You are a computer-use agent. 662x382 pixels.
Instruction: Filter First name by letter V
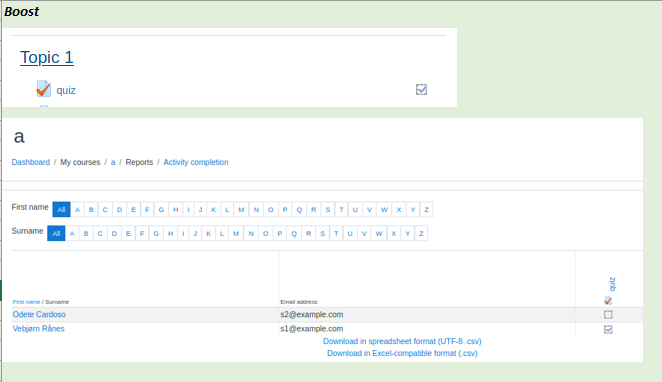pos(369,209)
